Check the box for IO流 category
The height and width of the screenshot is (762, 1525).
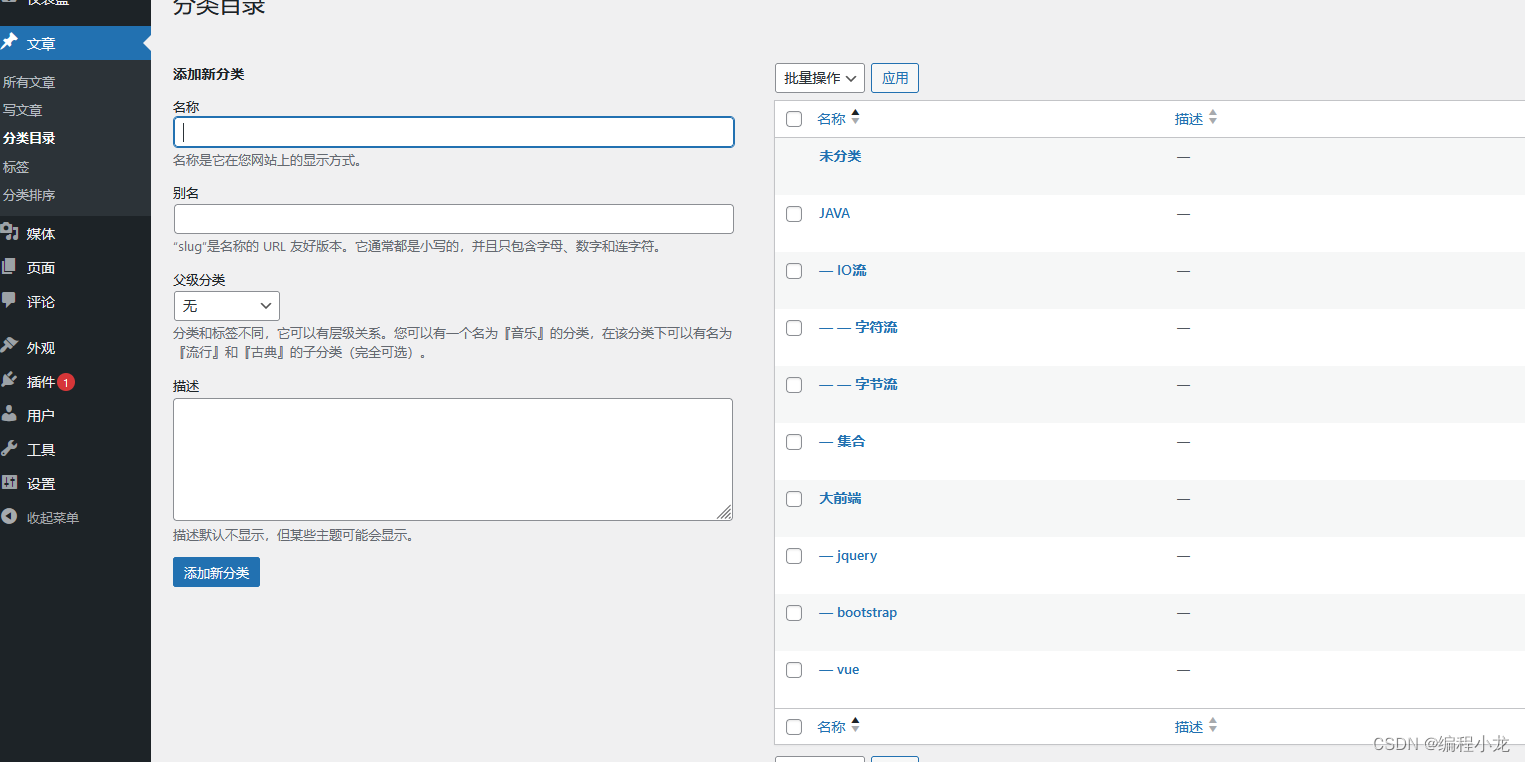pyautogui.click(x=794, y=271)
